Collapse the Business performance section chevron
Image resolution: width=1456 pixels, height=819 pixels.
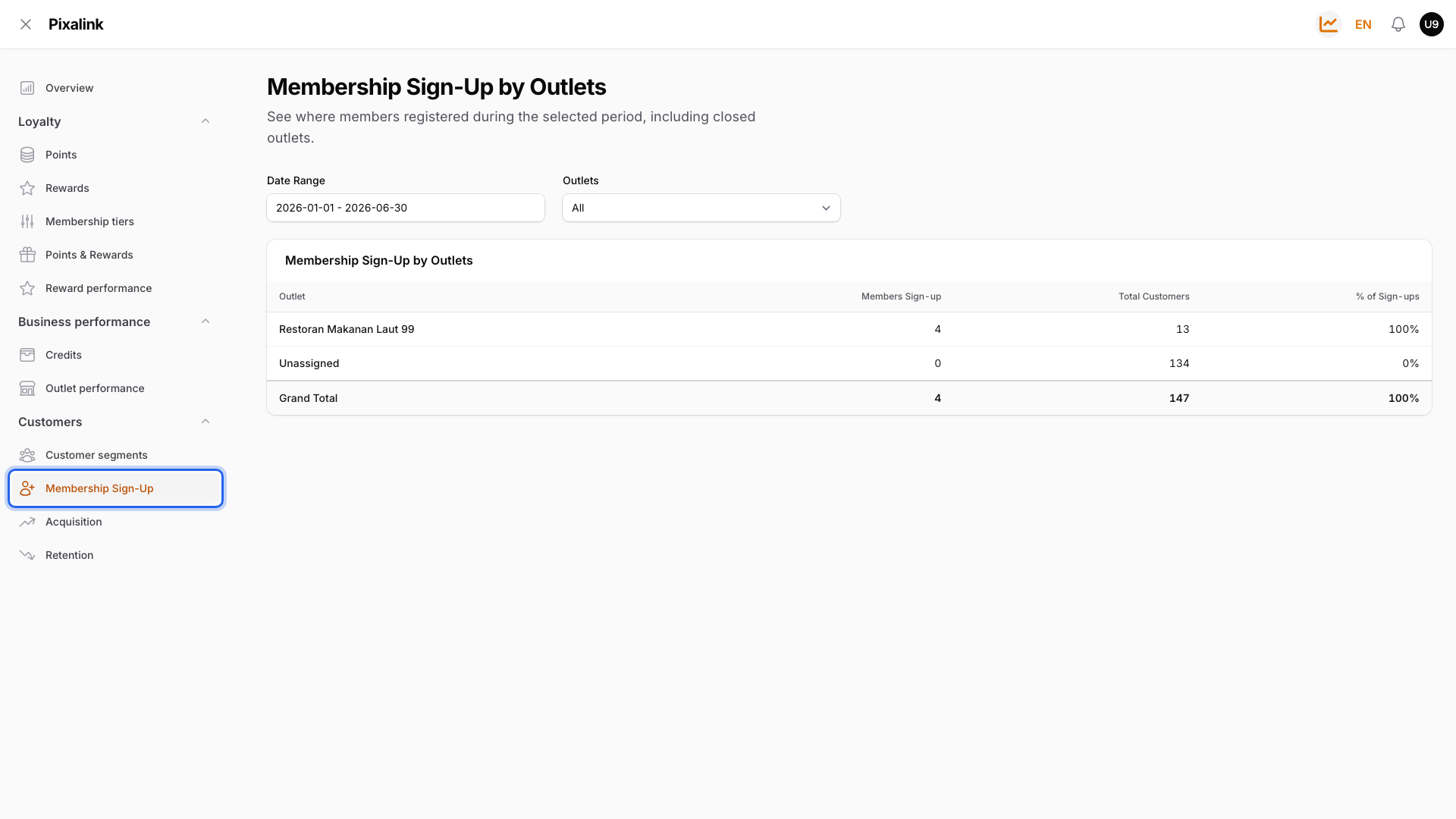(206, 322)
